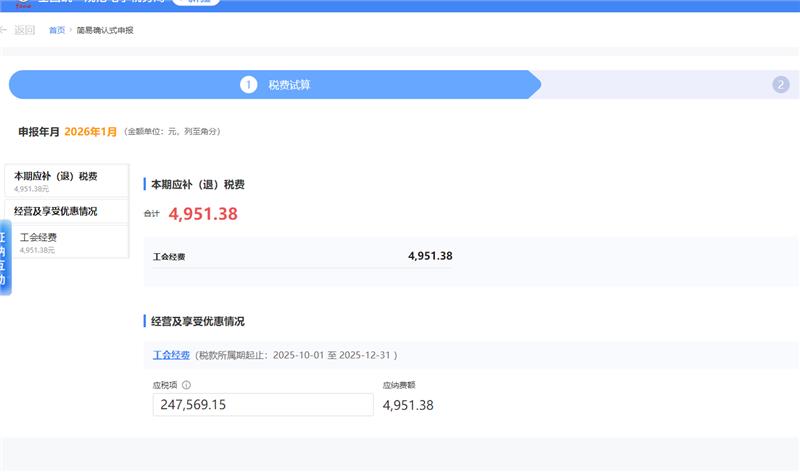Open the 征纳互动 floating side panel
Viewport: 800px width, 472px height.
click(x=3, y=258)
